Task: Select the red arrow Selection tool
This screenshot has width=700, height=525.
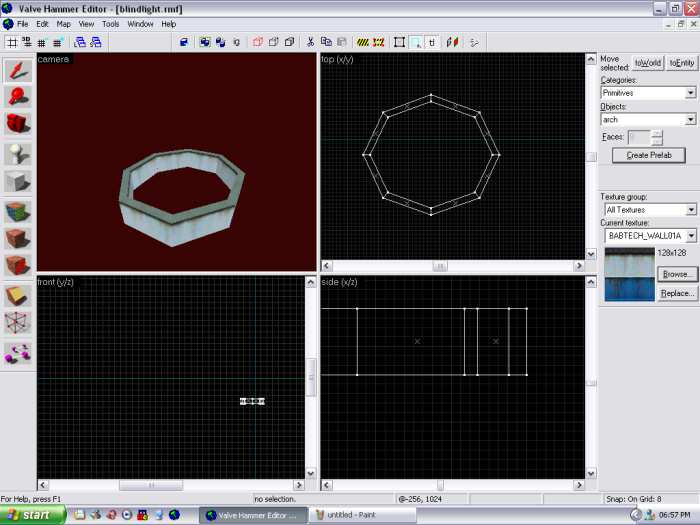Action: click(17, 69)
